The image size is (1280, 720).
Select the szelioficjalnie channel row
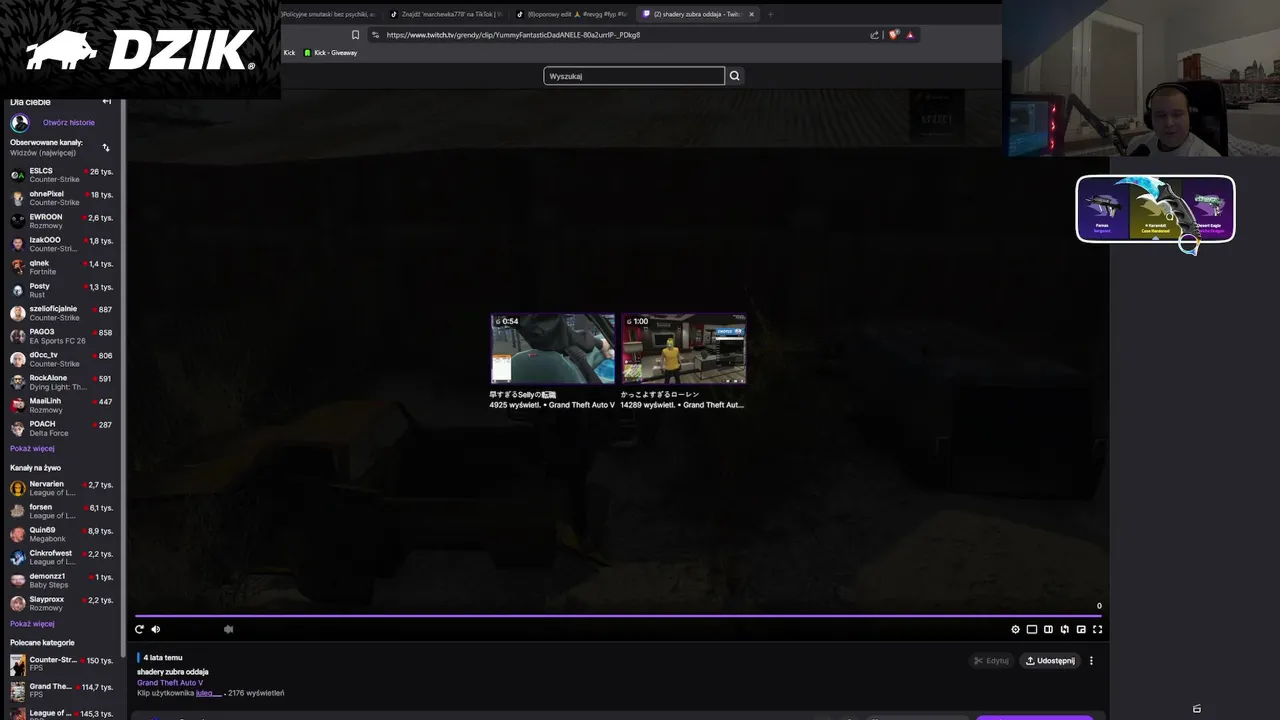[x=62, y=313]
